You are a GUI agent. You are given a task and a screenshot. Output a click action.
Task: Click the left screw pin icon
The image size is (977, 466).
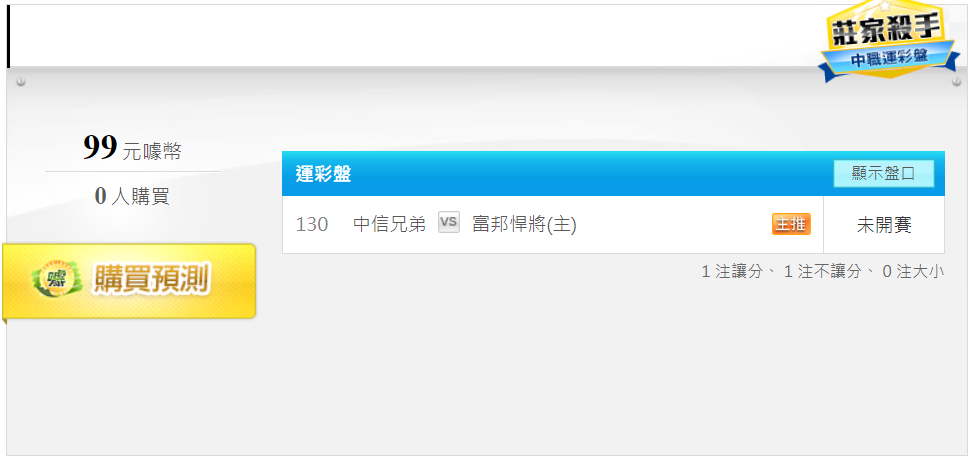[21, 82]
